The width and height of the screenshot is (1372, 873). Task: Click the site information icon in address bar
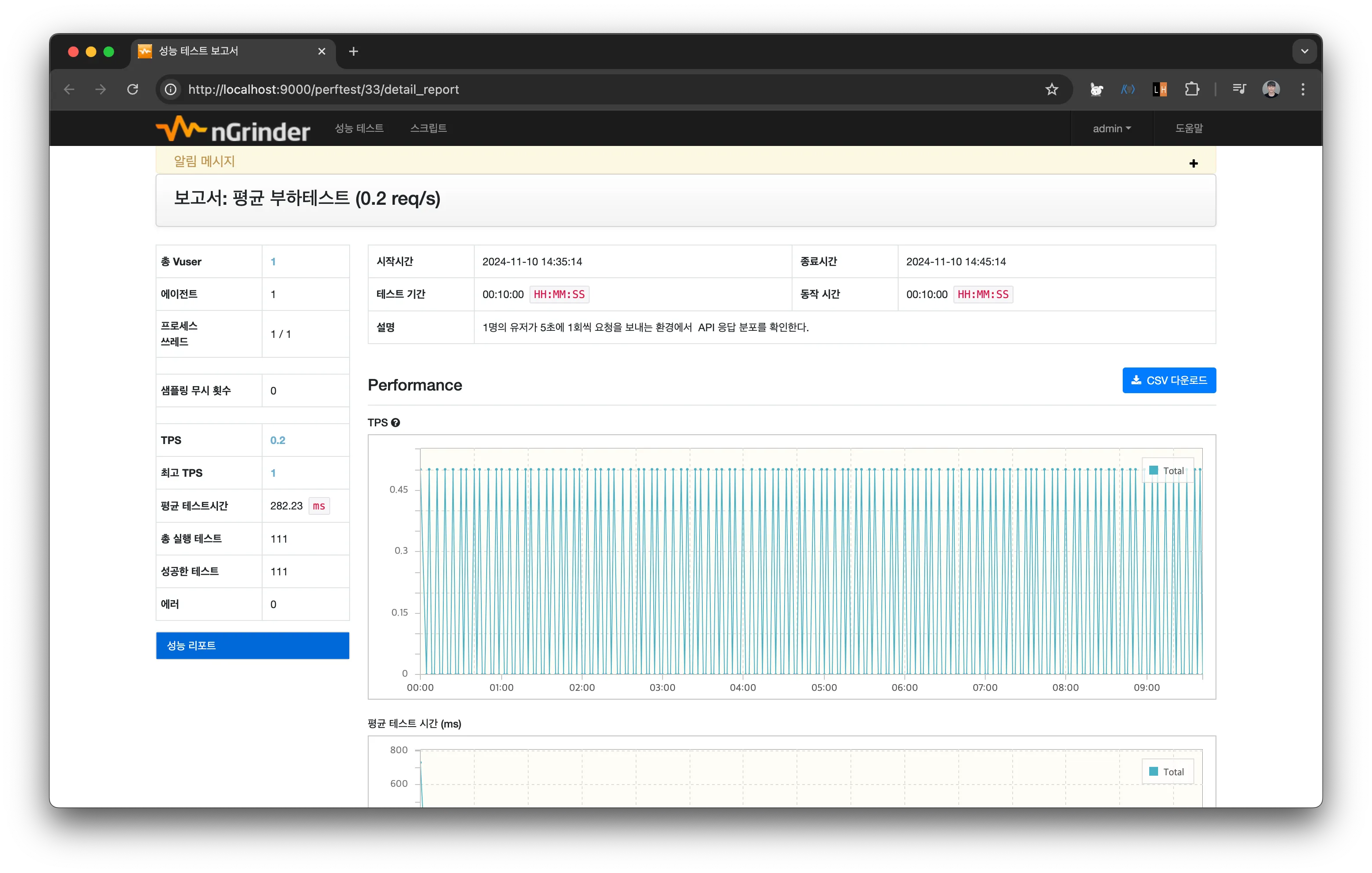170,89
